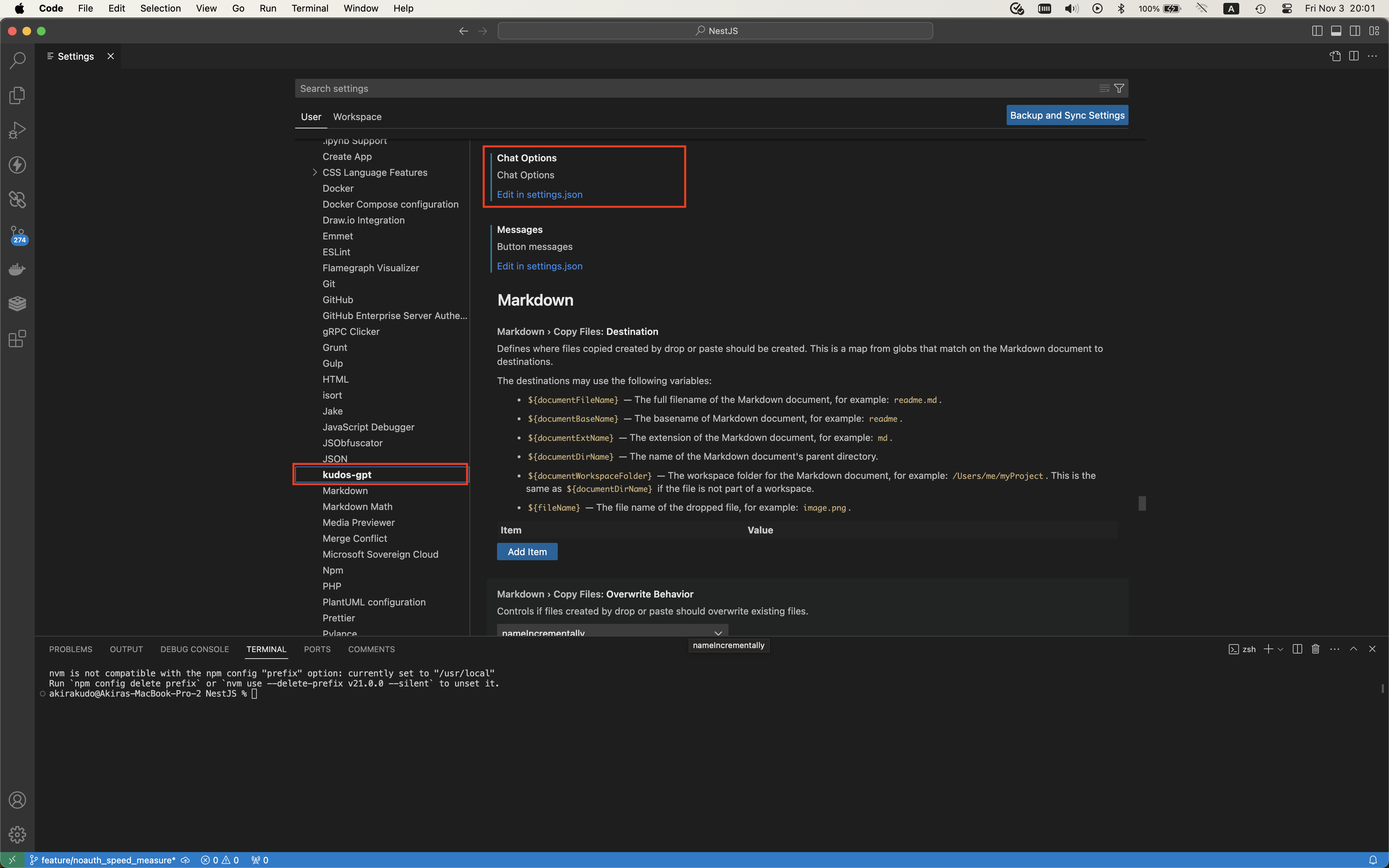Toggle bottom panel layout icon
1389x868 pixels.
1336,31
